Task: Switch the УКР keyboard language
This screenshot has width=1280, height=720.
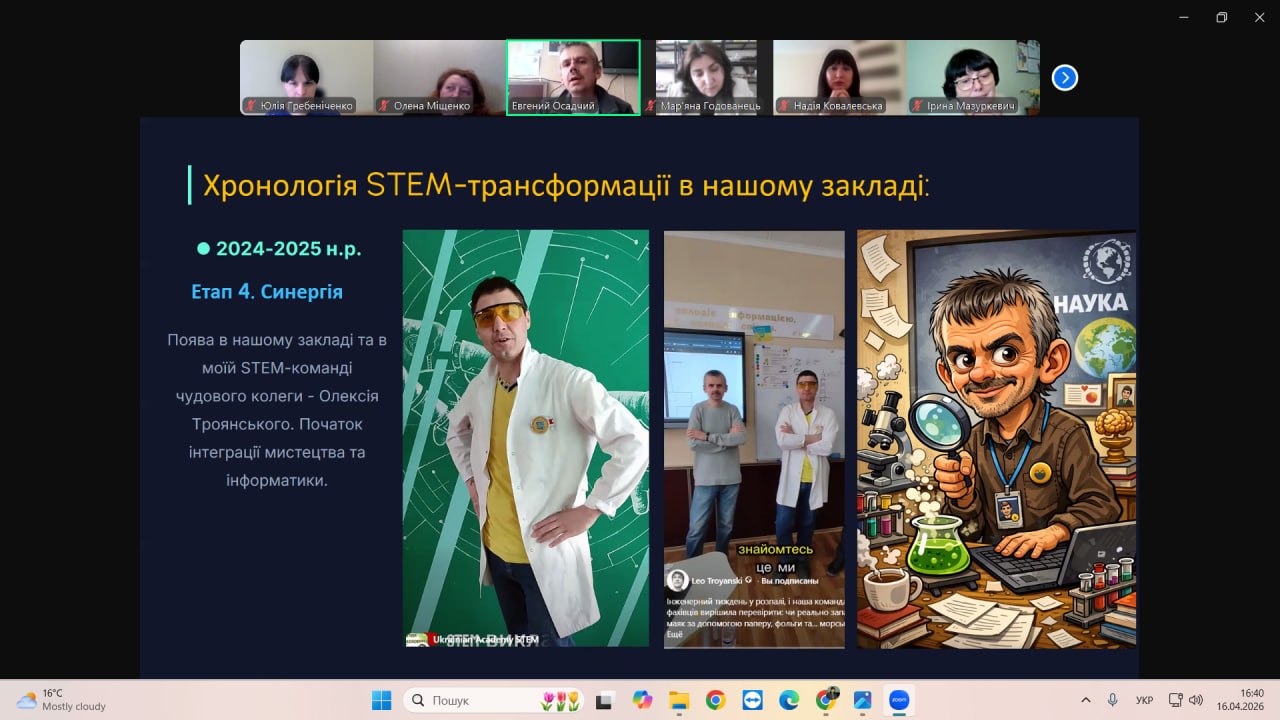Action: tap(1144, 700)
